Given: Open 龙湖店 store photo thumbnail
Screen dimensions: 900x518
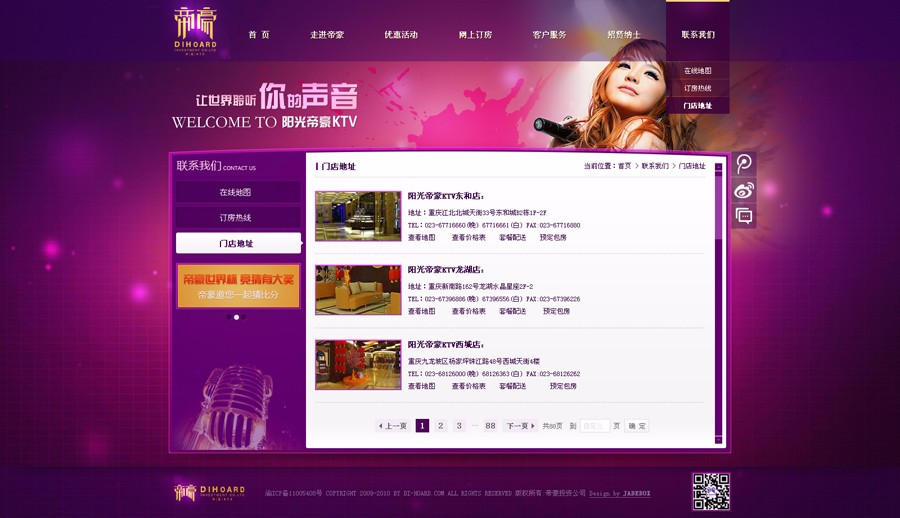Looking at the screenshot, I should pos(358,289).
